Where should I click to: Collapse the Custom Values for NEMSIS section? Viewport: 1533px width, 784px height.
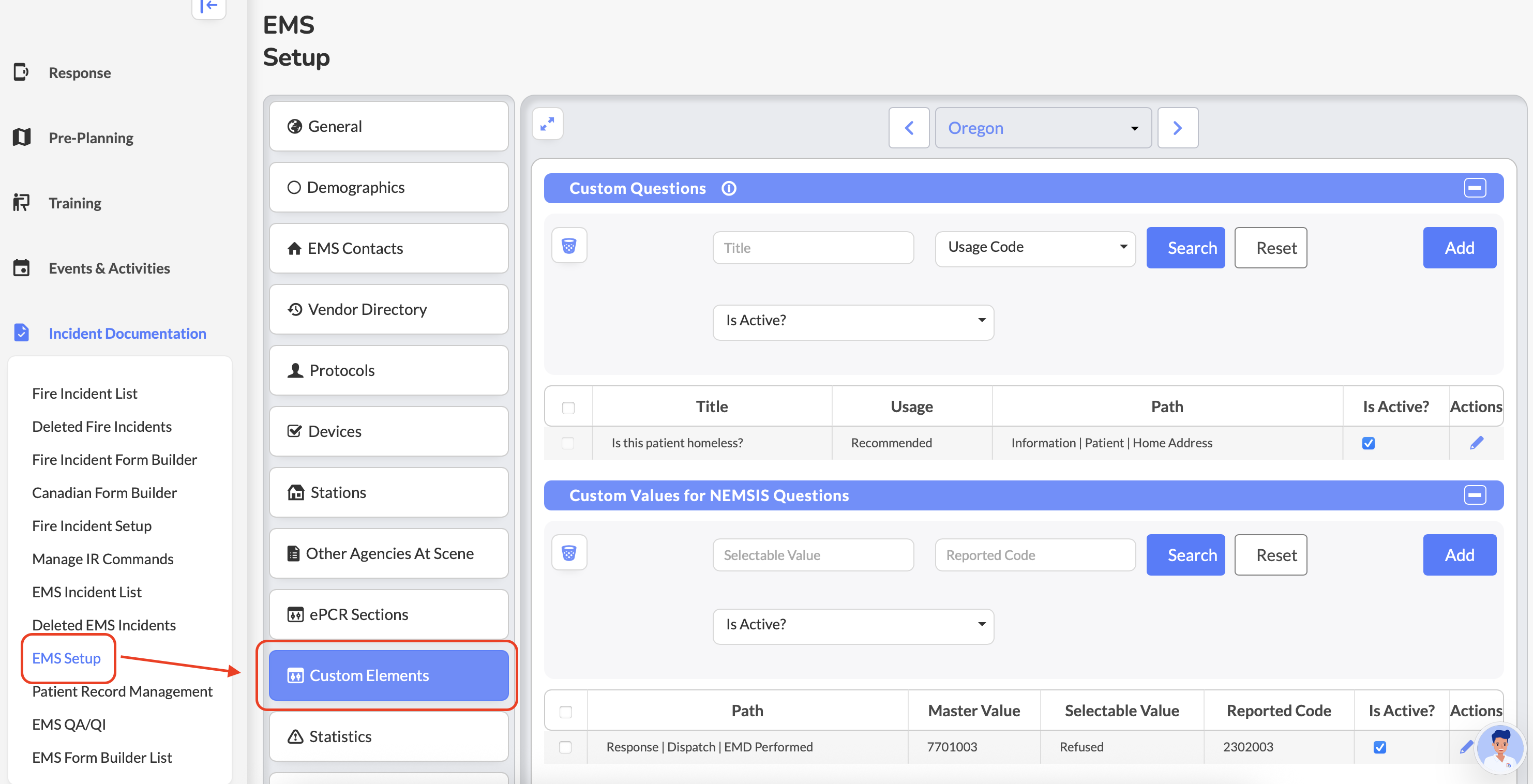(x=1475, y=495)
